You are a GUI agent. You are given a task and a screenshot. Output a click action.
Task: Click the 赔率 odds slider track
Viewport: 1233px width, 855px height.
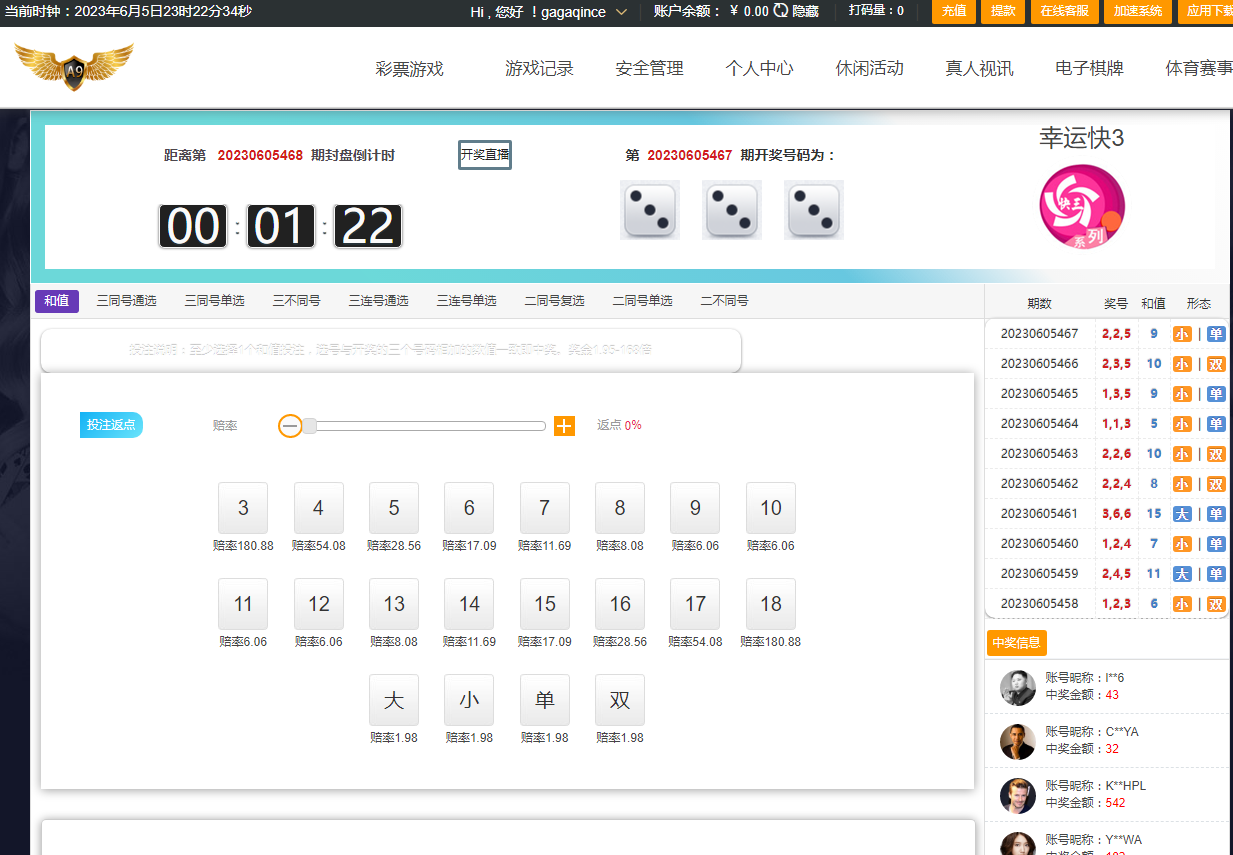pos(430,426)
